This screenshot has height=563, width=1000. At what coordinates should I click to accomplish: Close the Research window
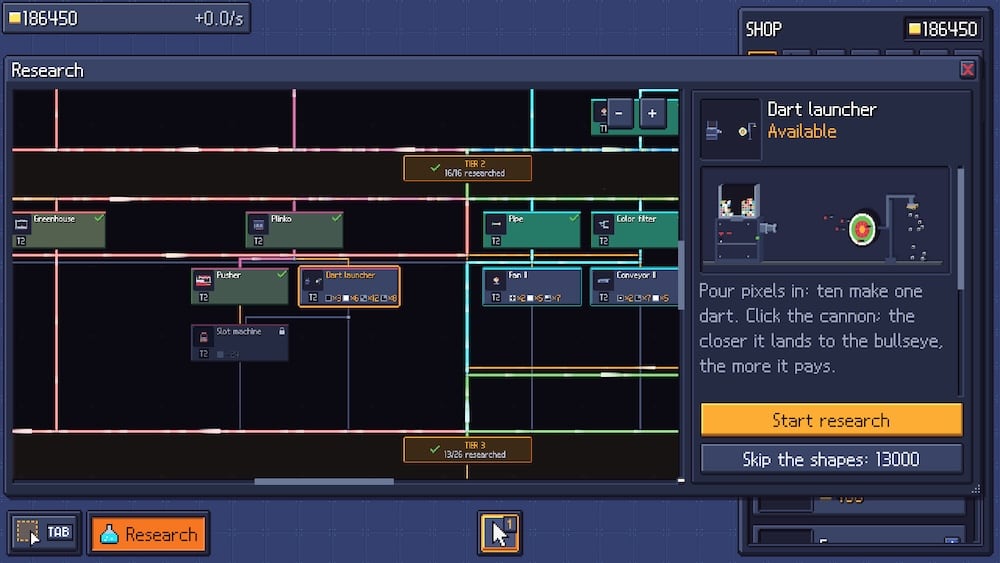click(967, 69)
